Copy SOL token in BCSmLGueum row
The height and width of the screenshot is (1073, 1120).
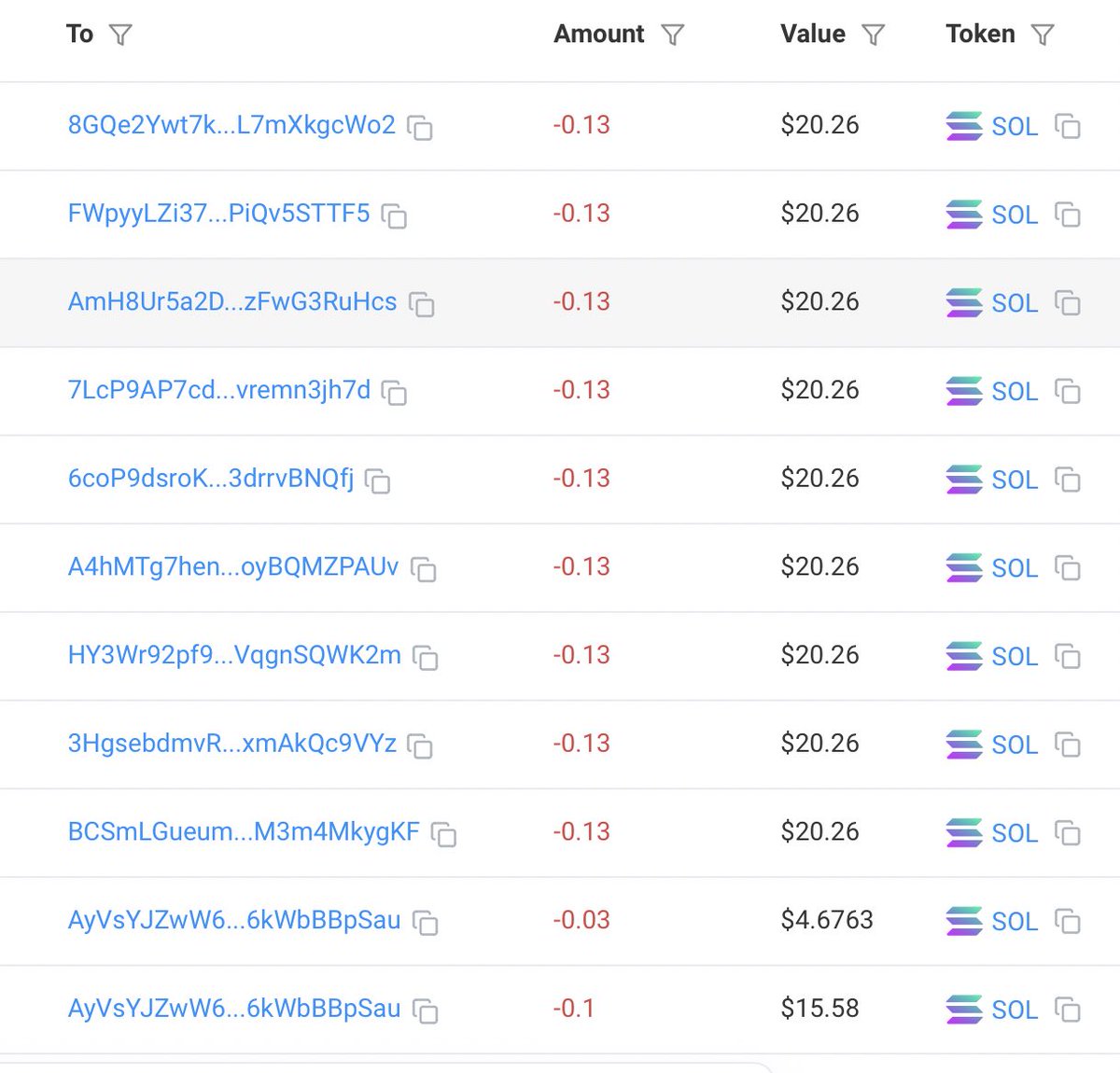click(1068, 833)
